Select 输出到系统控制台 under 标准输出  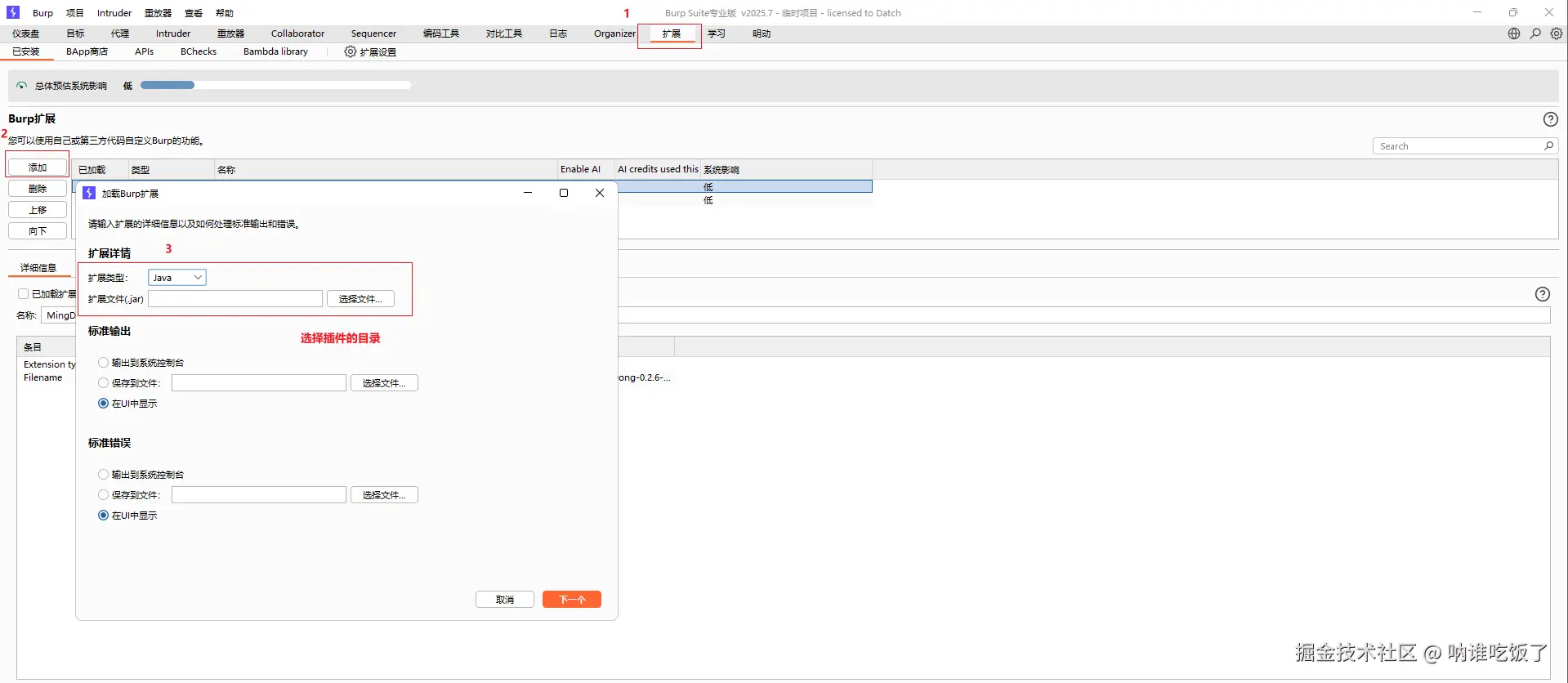point(103,362)
